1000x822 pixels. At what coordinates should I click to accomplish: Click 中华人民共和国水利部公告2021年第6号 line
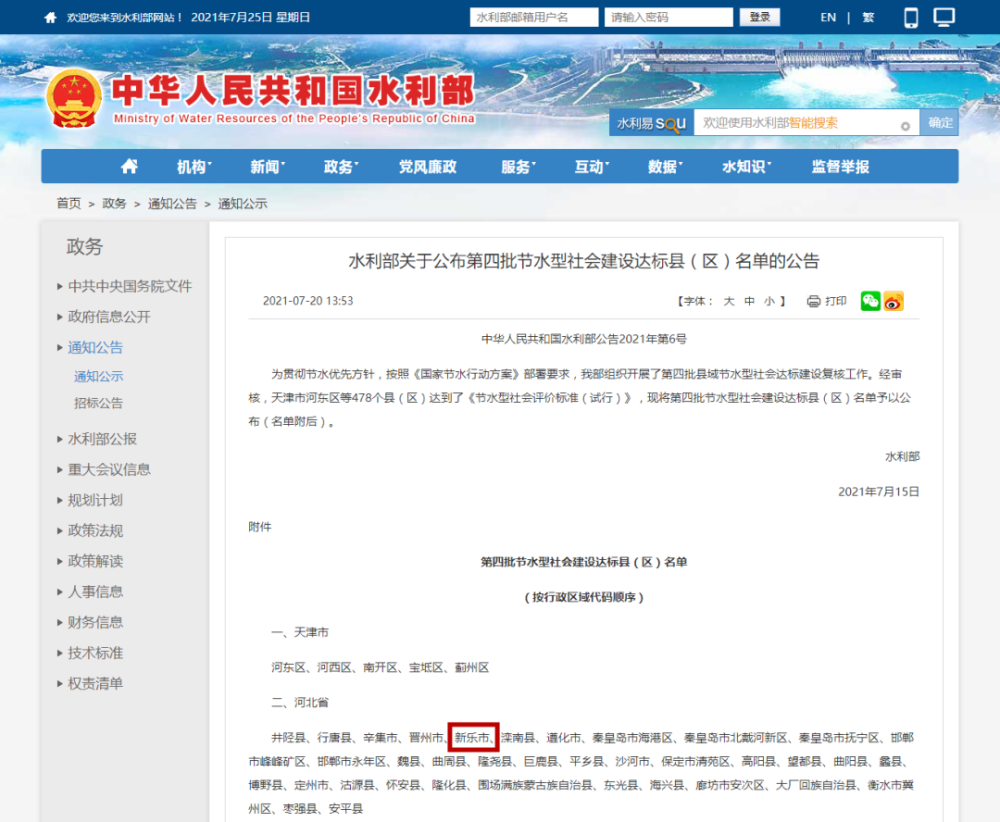584,339
